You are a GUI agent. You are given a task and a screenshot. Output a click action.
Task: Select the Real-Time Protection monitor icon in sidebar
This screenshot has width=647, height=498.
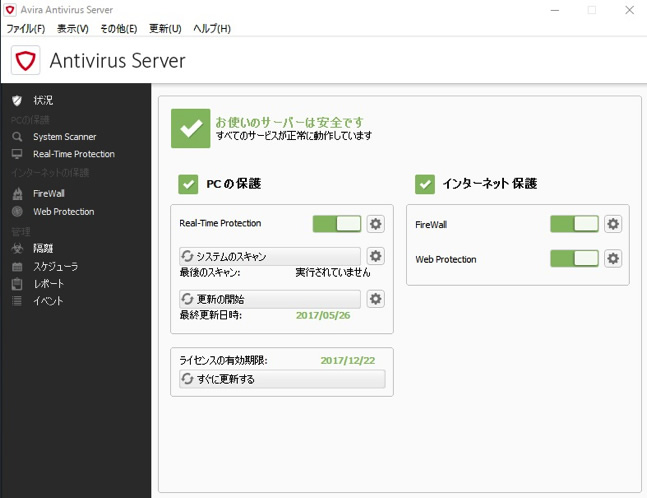17,154
